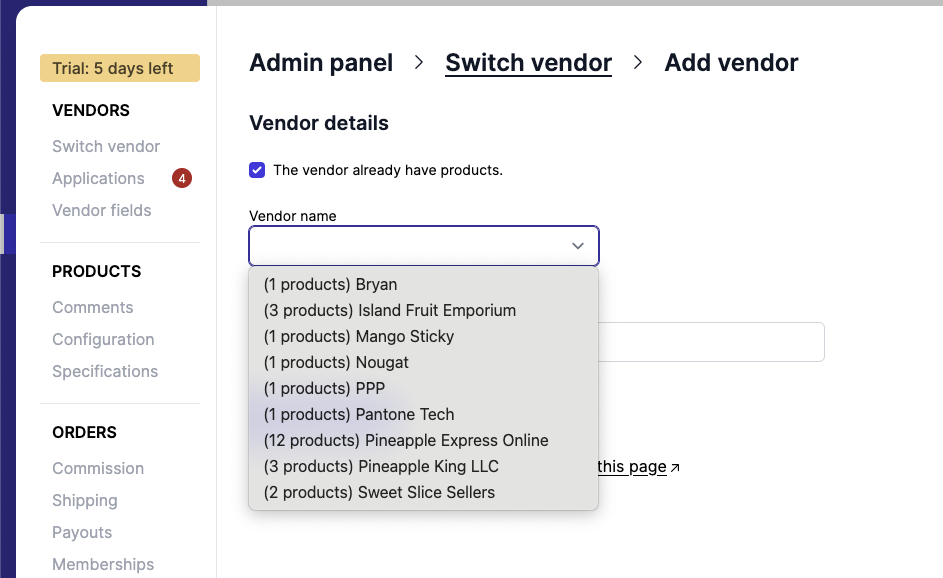
Task: Open the Shipping settings under Orders
Action: (84, 500)
